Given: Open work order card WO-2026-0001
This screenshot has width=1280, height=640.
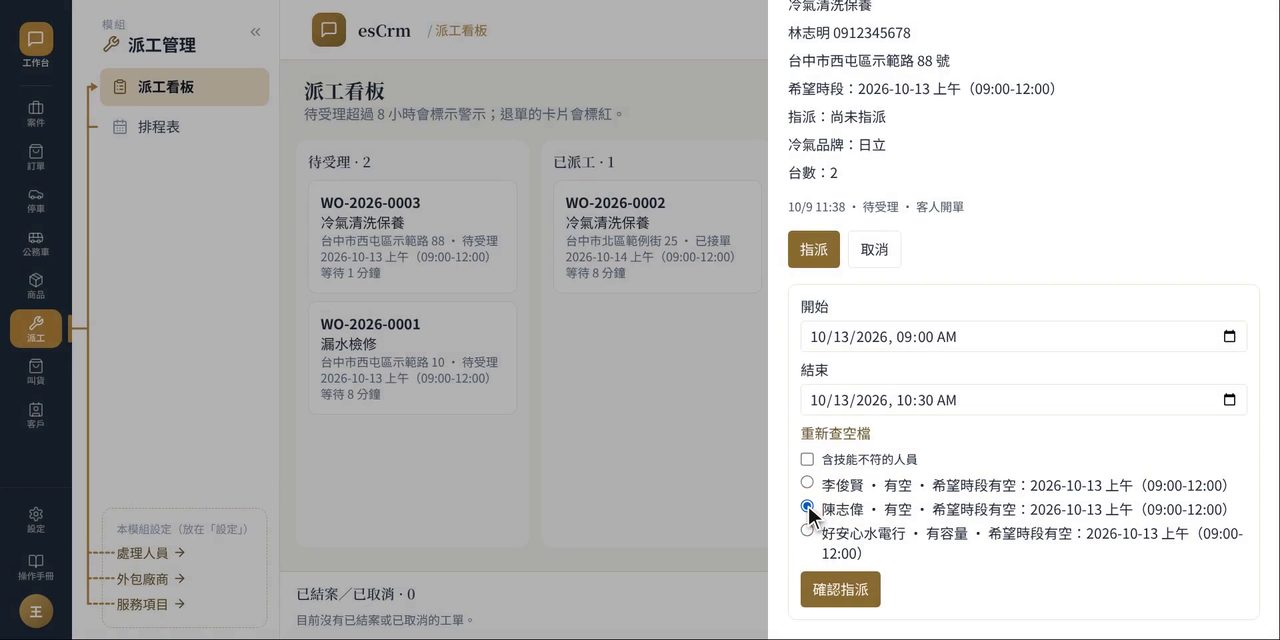Looking at the screenshot, I should click(x=412, y=358).
